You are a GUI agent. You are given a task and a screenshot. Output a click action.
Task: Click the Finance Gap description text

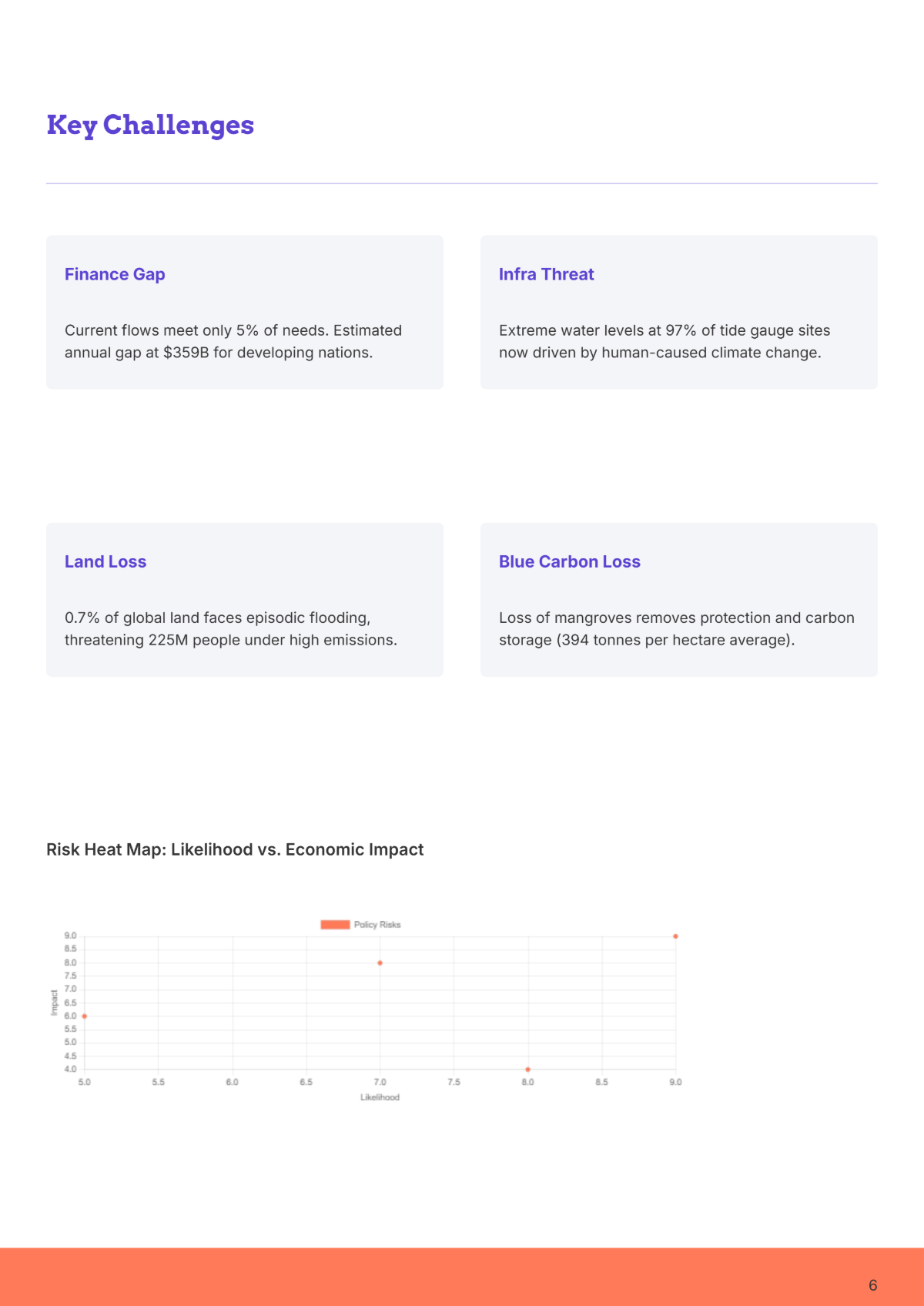point(233,341)
